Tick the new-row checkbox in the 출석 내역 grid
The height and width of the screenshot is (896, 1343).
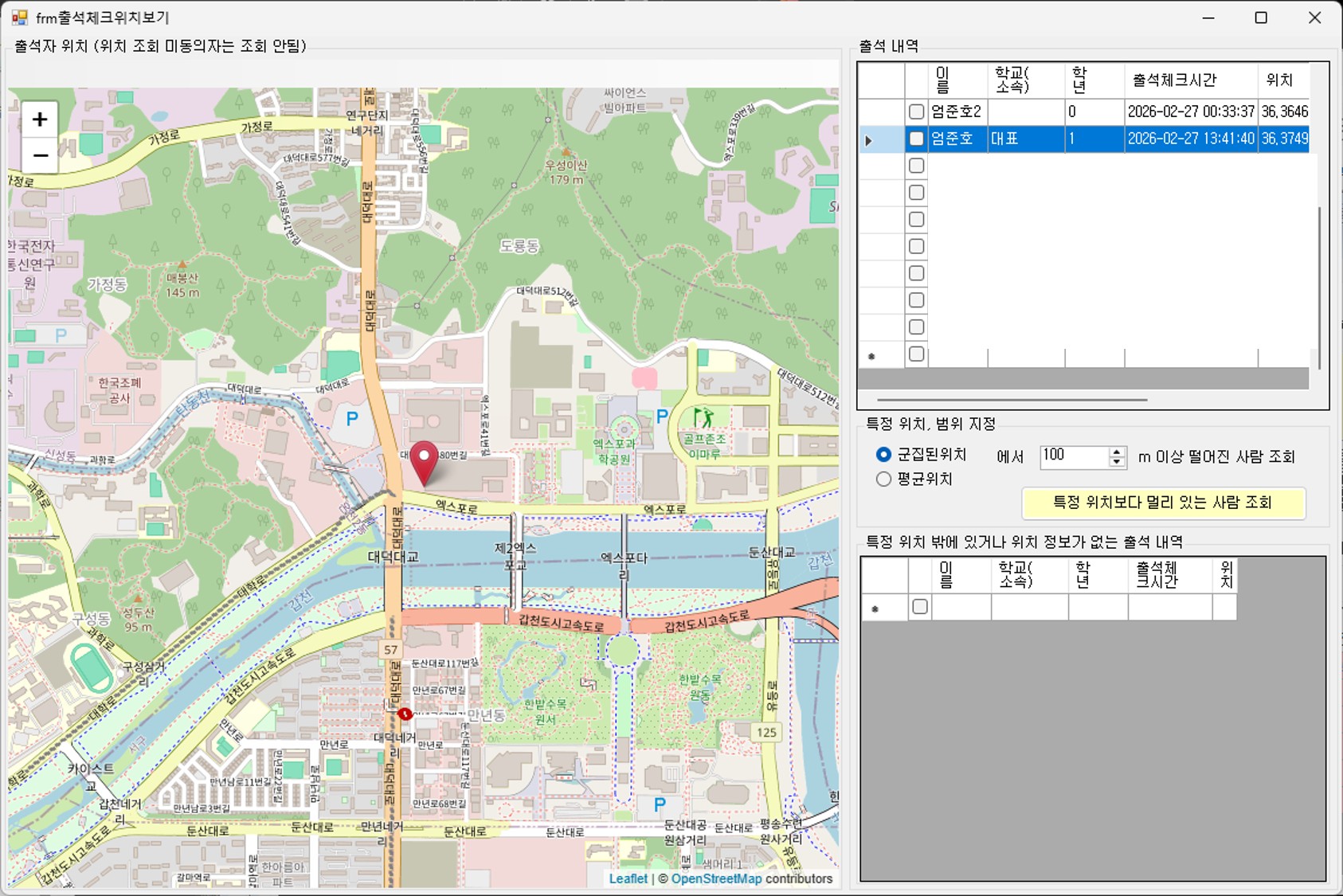point(917,354)
